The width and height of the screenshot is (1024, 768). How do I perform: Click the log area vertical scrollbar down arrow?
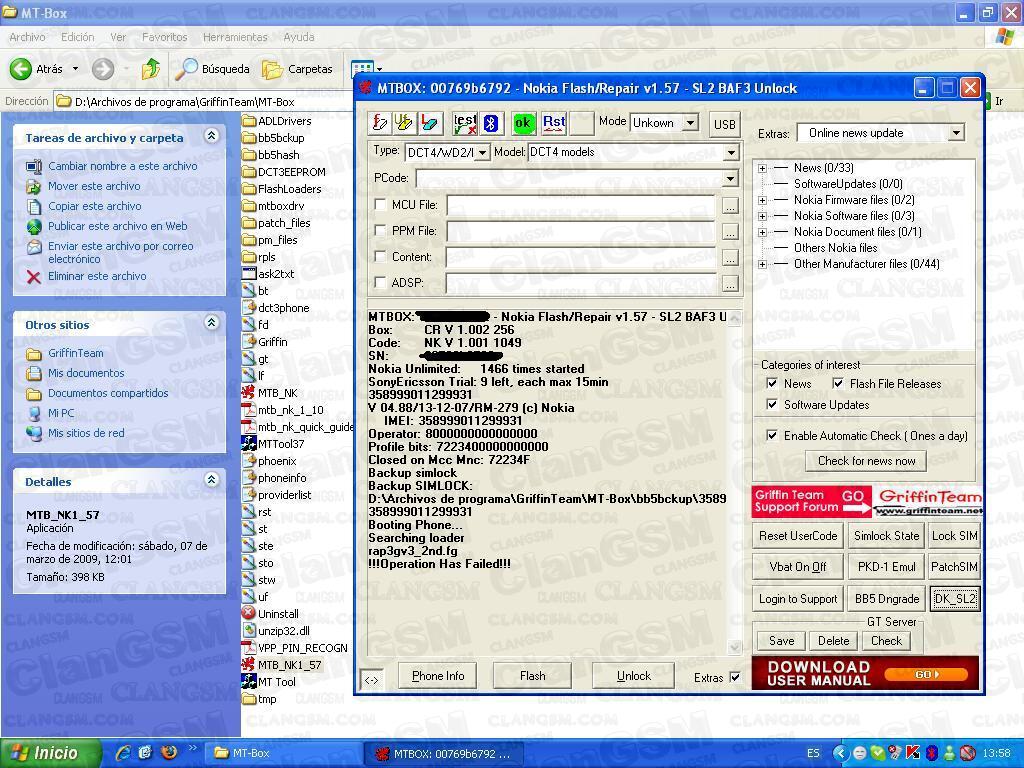click(734, 647)
